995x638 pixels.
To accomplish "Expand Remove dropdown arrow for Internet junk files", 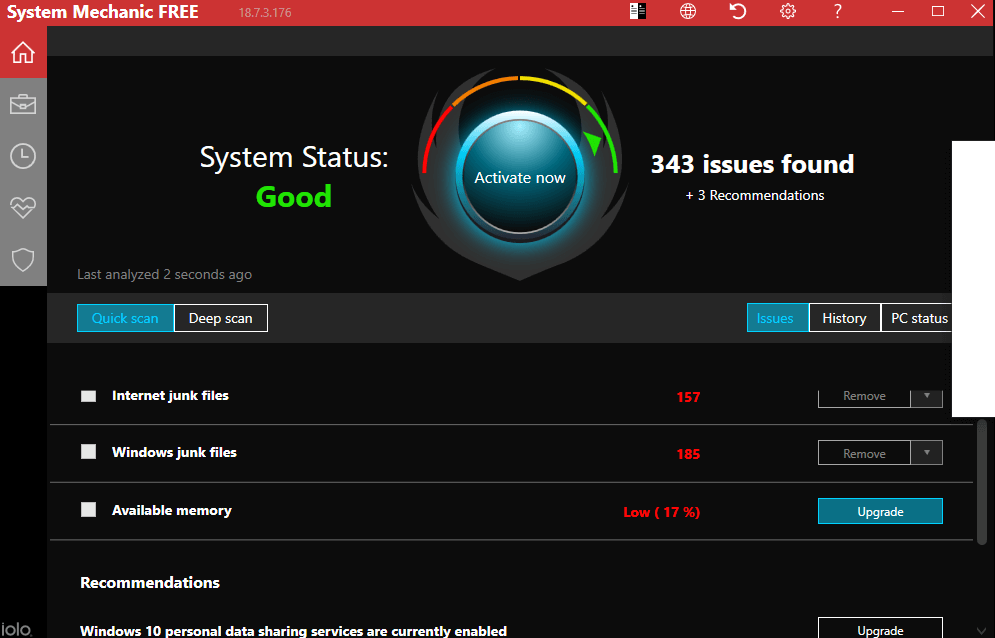I will (926, 396).
